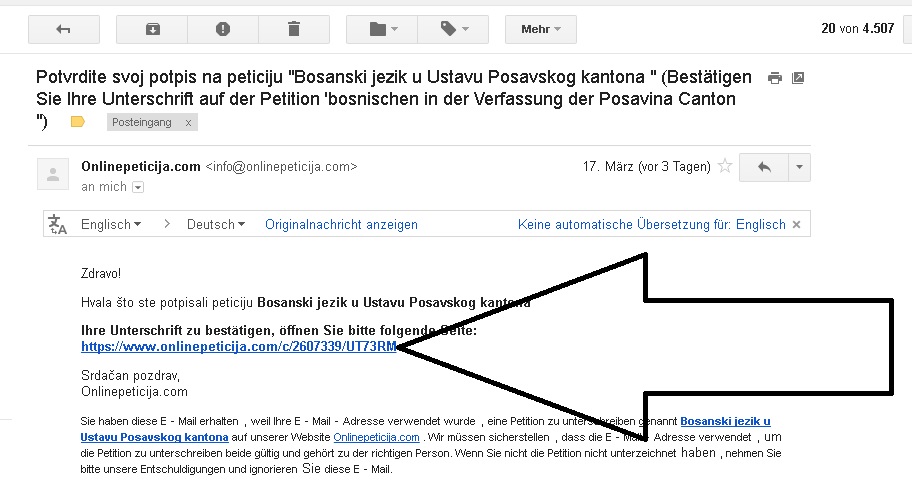The image size is (912, 502).
Task: Open the Mehr menu
Action: pos(540,29)
